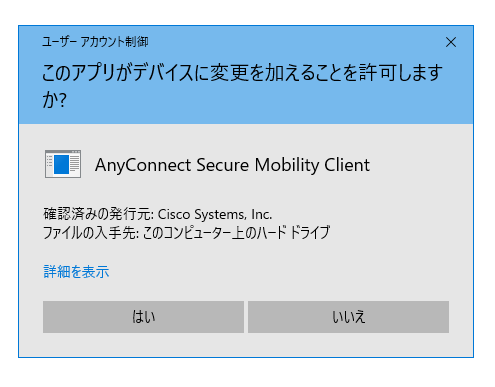Image resolution: width=495 pixels, height=387 pixels.
Task: Click the 確認済みの発行元 label
Action: [97, 214]
